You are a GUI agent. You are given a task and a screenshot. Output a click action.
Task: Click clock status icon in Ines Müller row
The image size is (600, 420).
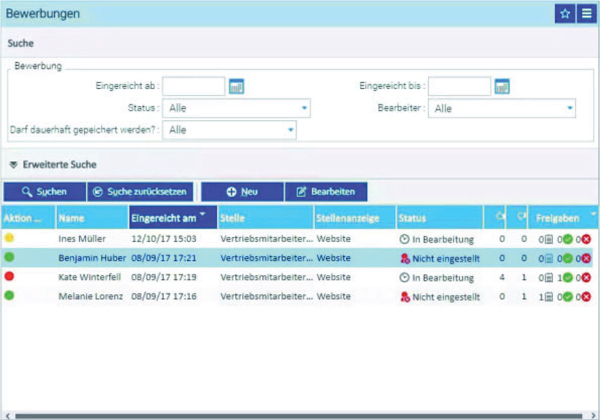click(404, 239)
